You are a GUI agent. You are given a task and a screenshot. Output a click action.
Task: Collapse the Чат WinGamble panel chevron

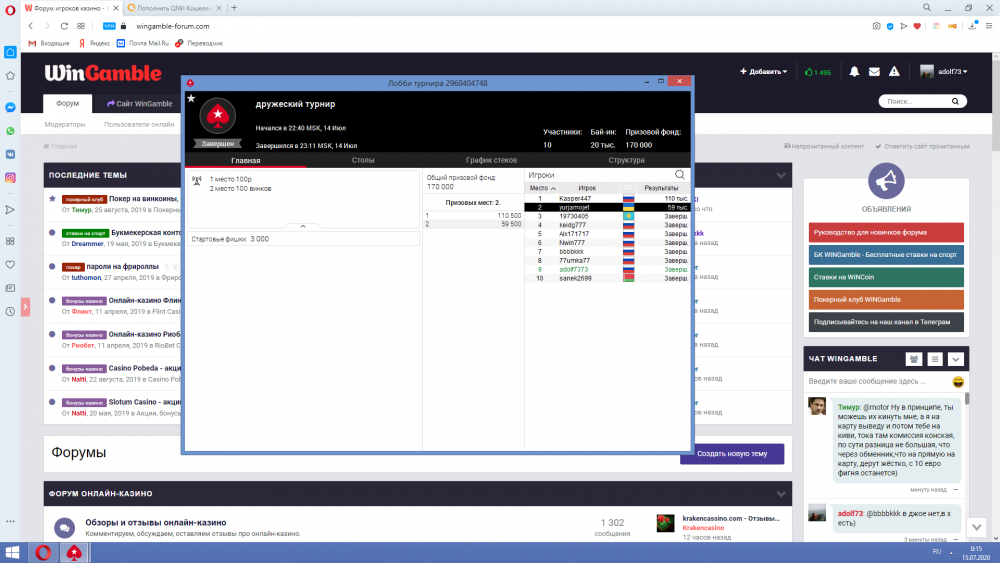click(x=956, y=359)
